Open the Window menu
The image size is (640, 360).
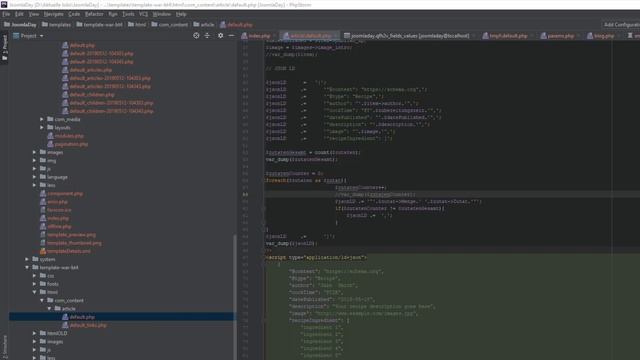tap(162, 14)
